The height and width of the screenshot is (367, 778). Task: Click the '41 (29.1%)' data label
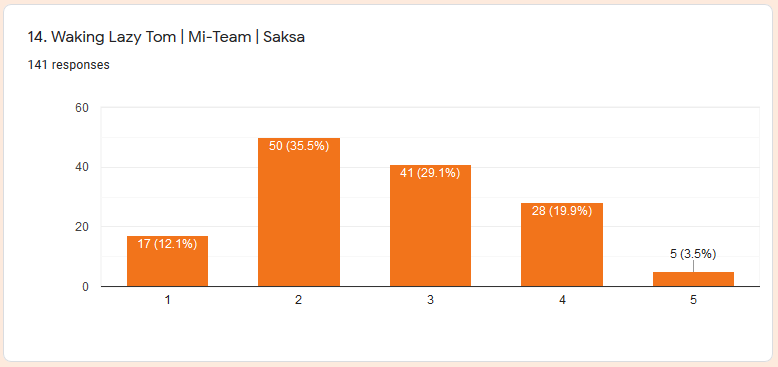pyautogui.click(x=430, y=173)
